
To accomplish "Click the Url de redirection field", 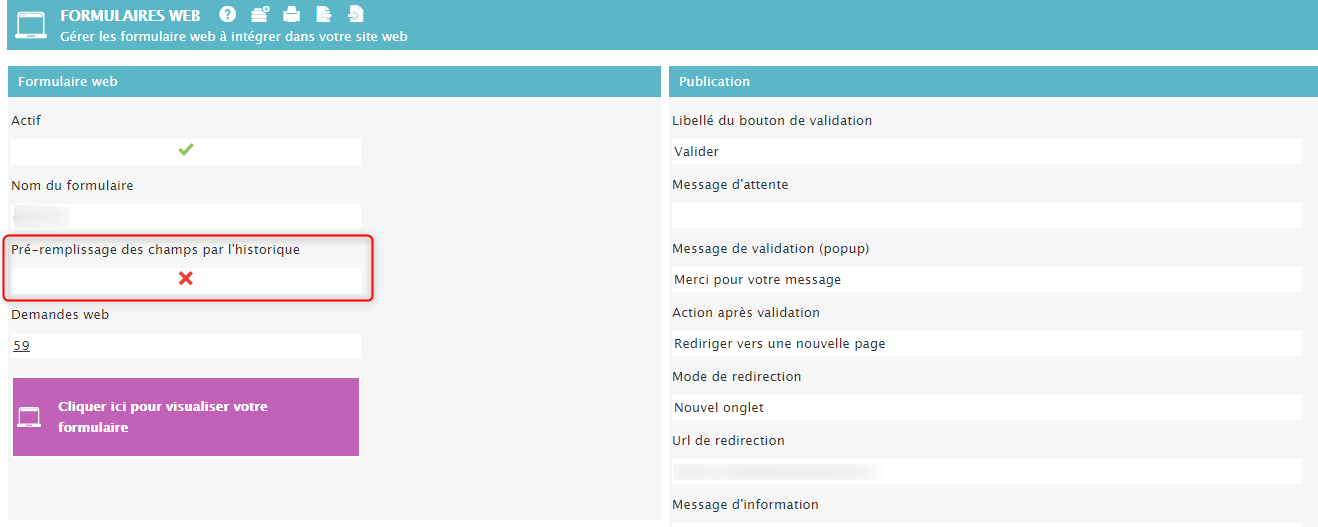I will pyautogui.click(x=985, y=471).
